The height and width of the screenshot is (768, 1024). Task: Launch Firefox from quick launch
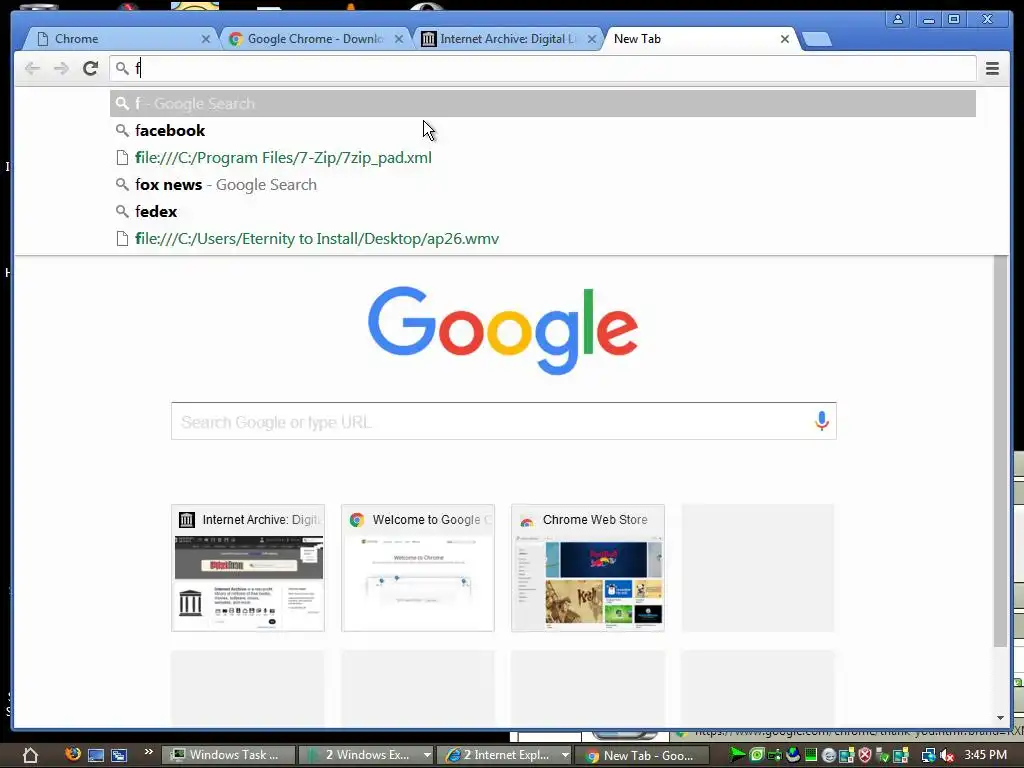tap(72, 754)
